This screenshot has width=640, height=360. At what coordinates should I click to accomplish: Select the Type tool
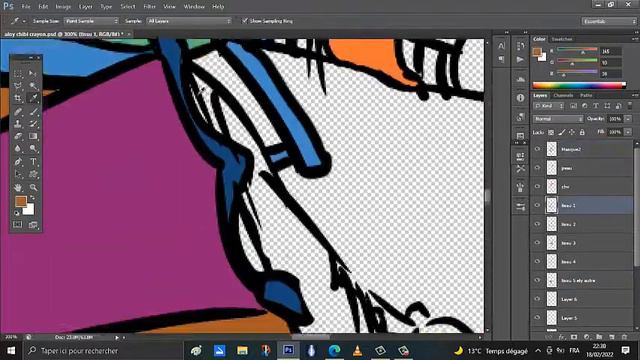[x=33, y=162]
